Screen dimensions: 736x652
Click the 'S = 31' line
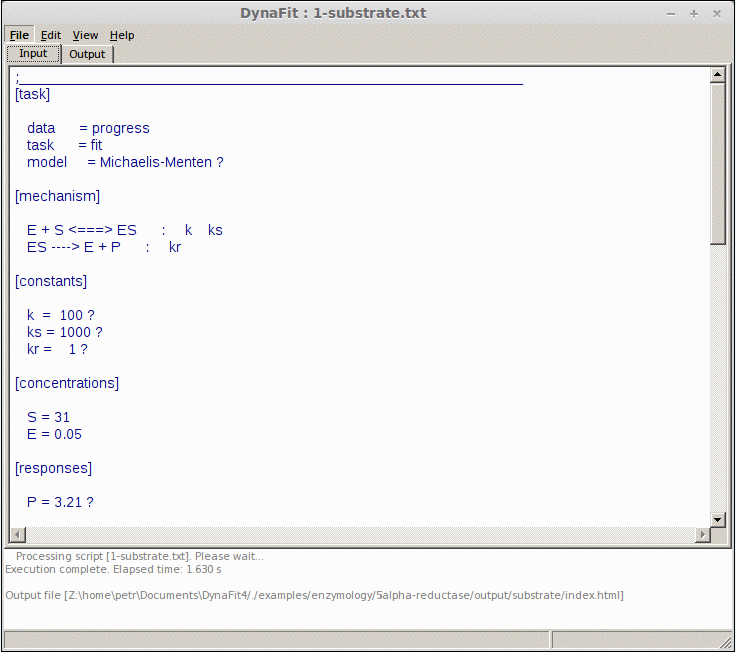coord(48,417)
